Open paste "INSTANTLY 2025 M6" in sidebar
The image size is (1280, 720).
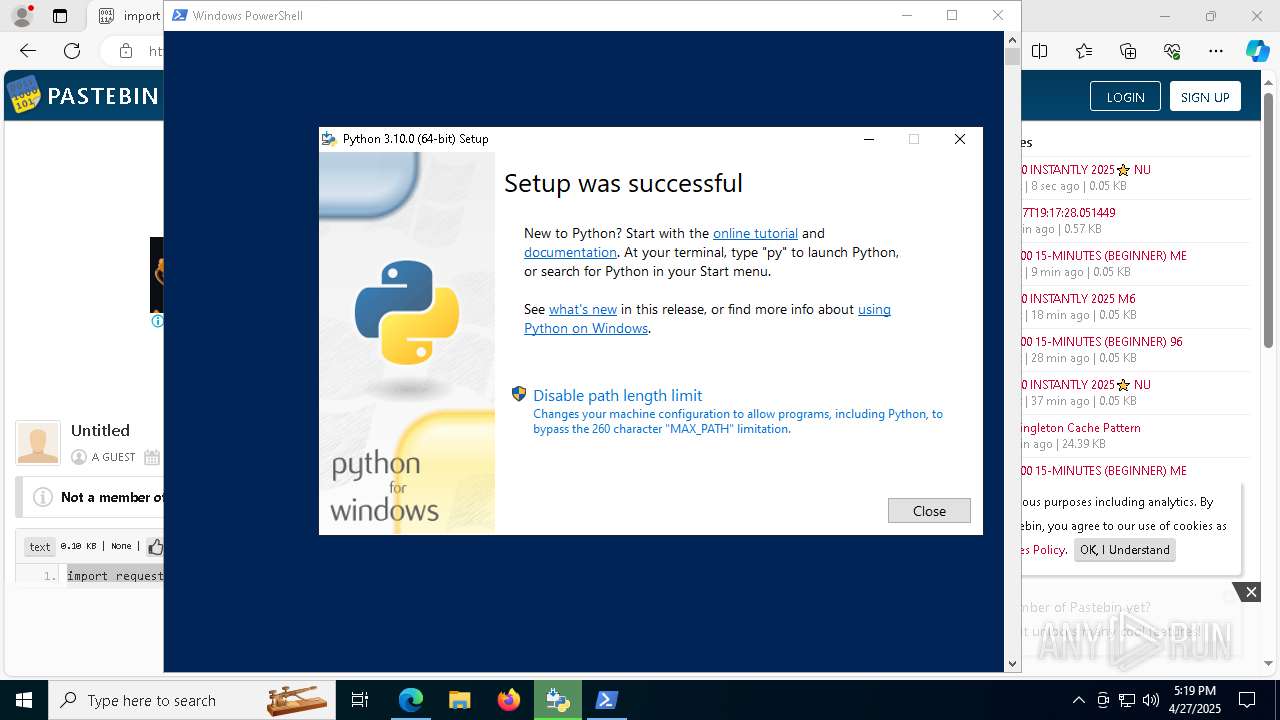(x=1078, y=298)
